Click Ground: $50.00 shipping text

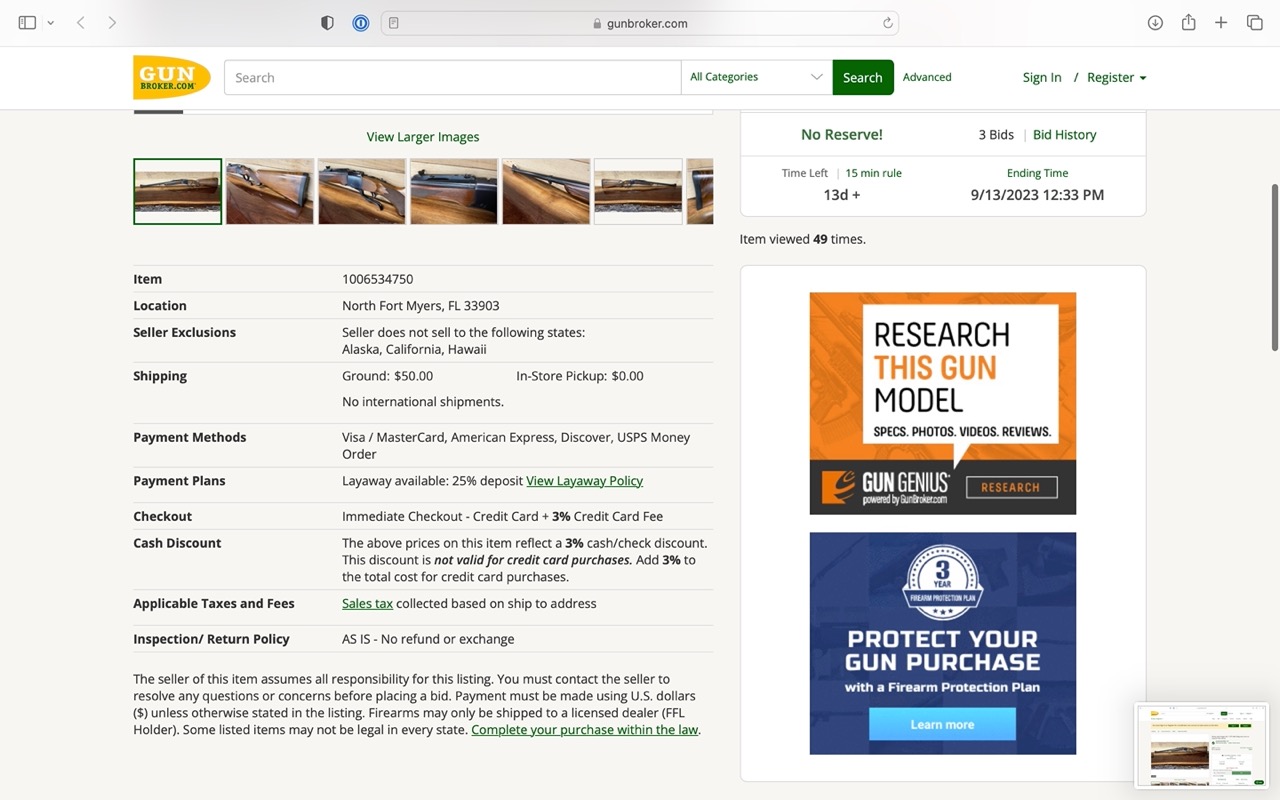click(x=388, y=376)
